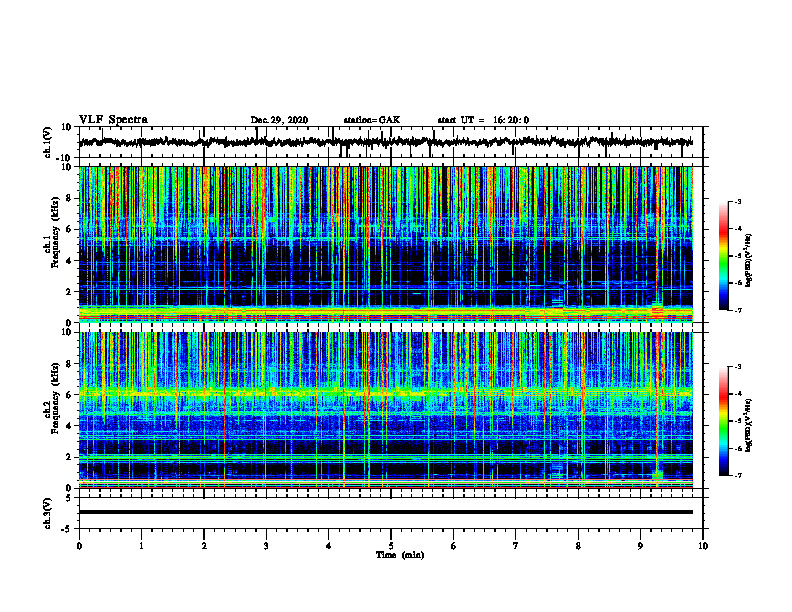This screenshot has width=792, height=612.
Task: Click time axis tick label "4"
Action: click(x=329, y=546)
